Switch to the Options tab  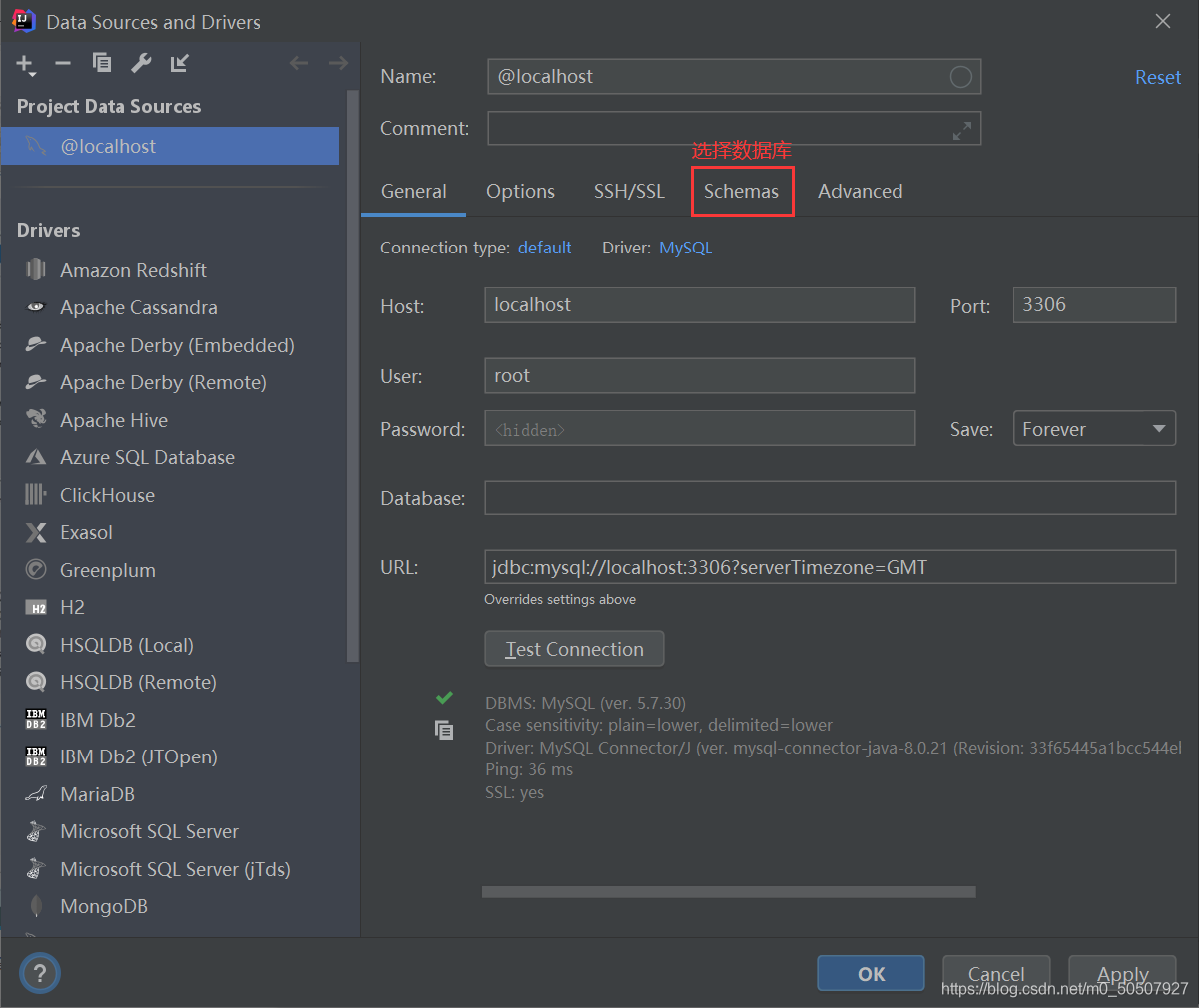[x=520, y=191]
